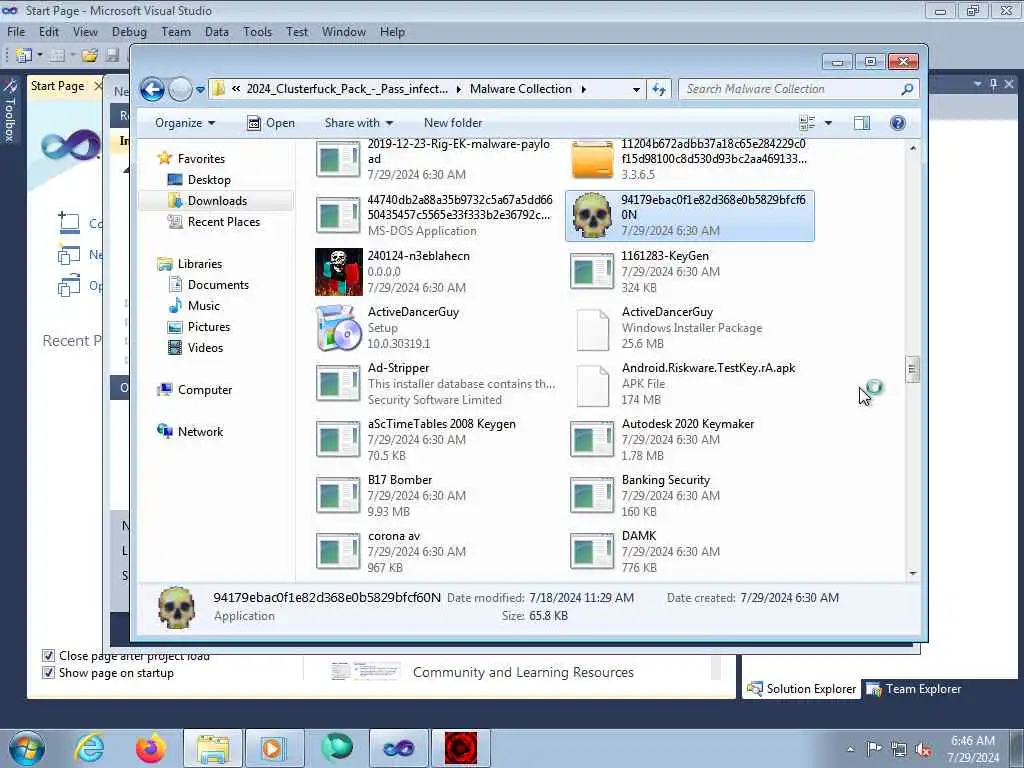
Task: Select the Android.Riskware.TestKey.rA.apk file icon
Action: 593,385
